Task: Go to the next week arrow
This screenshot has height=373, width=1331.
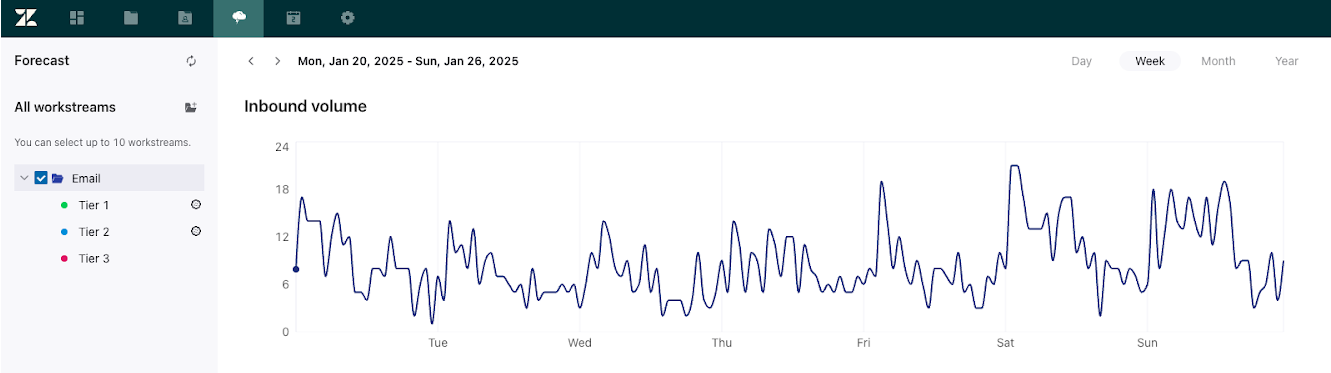Action: (x=278, y=61)
